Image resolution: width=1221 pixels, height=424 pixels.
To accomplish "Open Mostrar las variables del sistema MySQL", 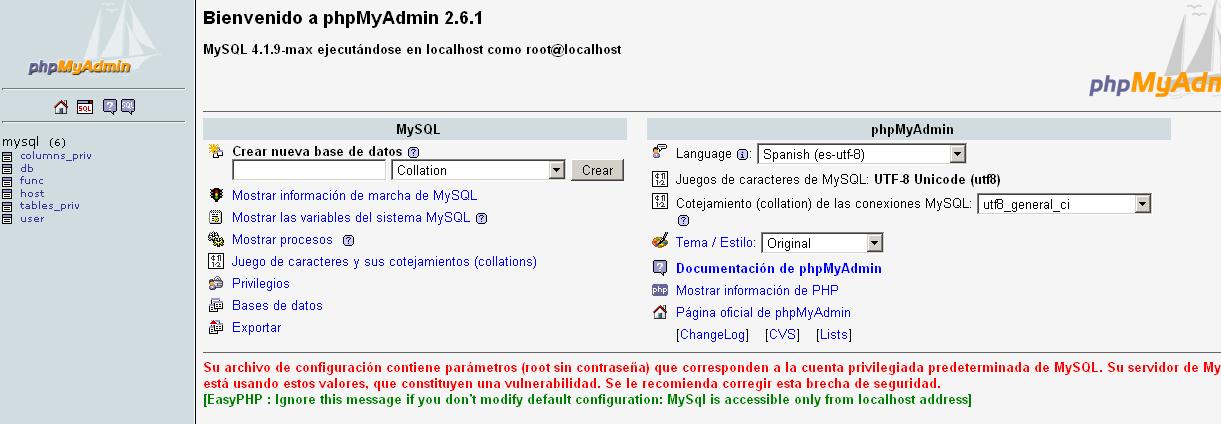I will pos(351,218).
